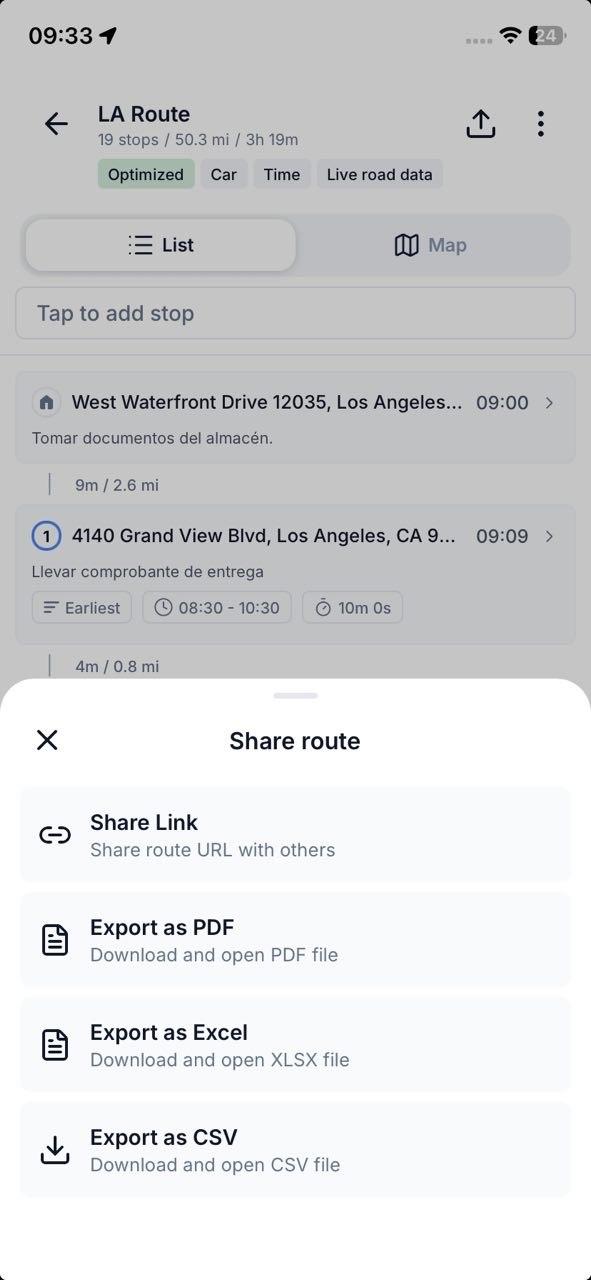
Task: Tap the Tap to add stop field
Action: (295, 313)
